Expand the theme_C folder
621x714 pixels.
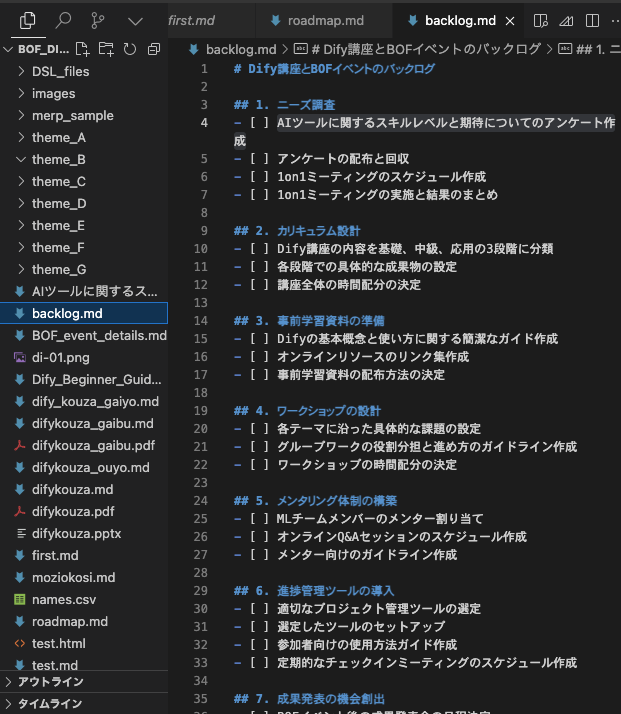pos(84,181)
